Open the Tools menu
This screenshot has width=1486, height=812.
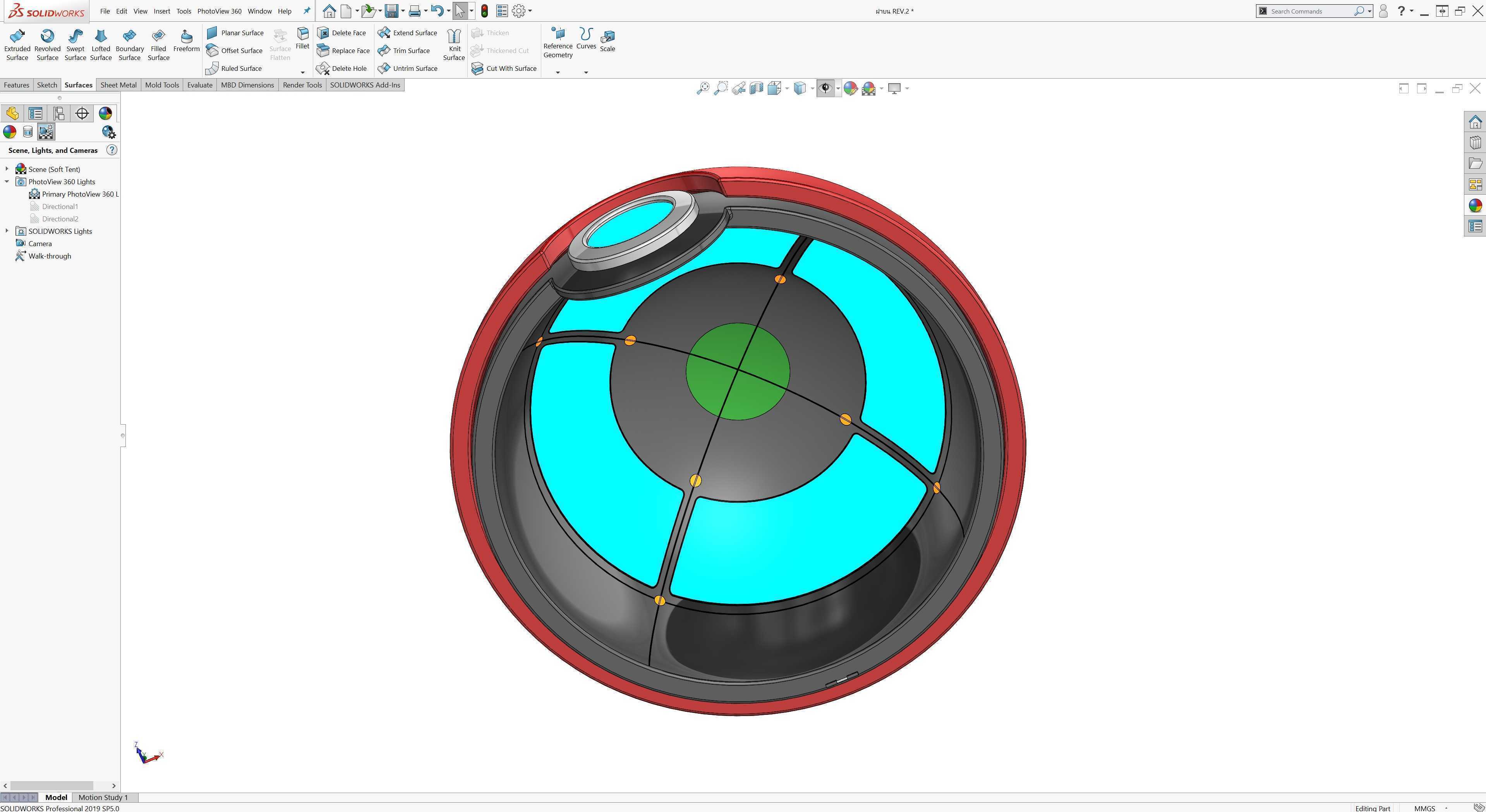(184, 11)
